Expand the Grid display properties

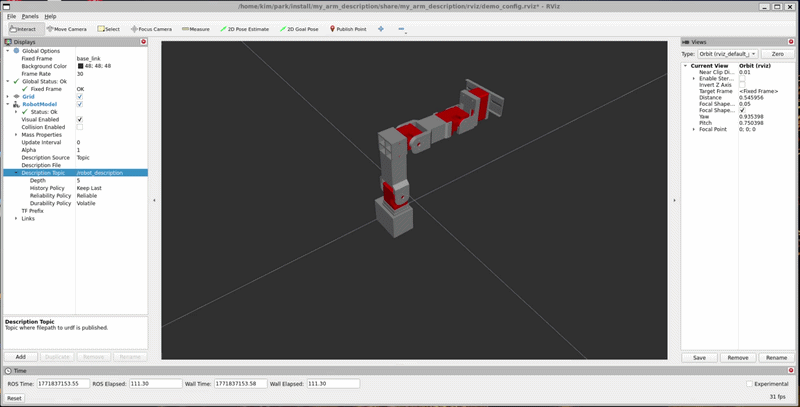(8, 96)
